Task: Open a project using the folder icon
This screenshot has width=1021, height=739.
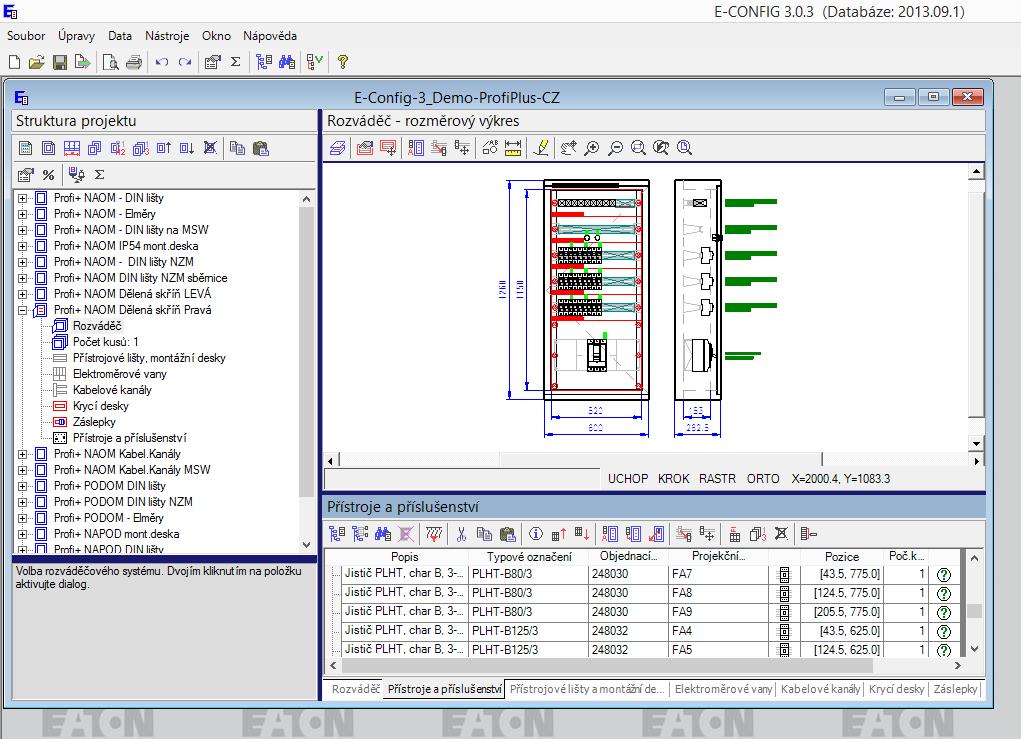Action: click(36, 62)
